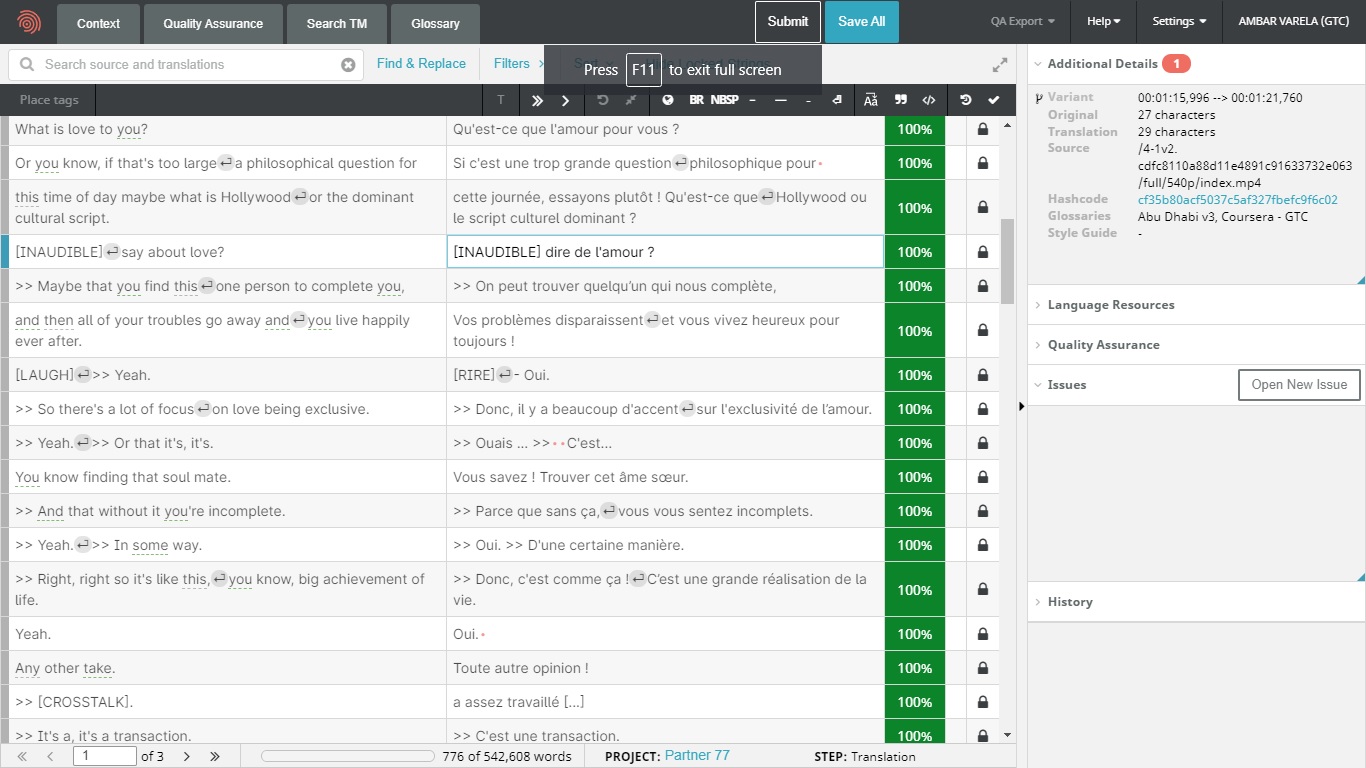Clear the search field with X icon

point(348,65)
